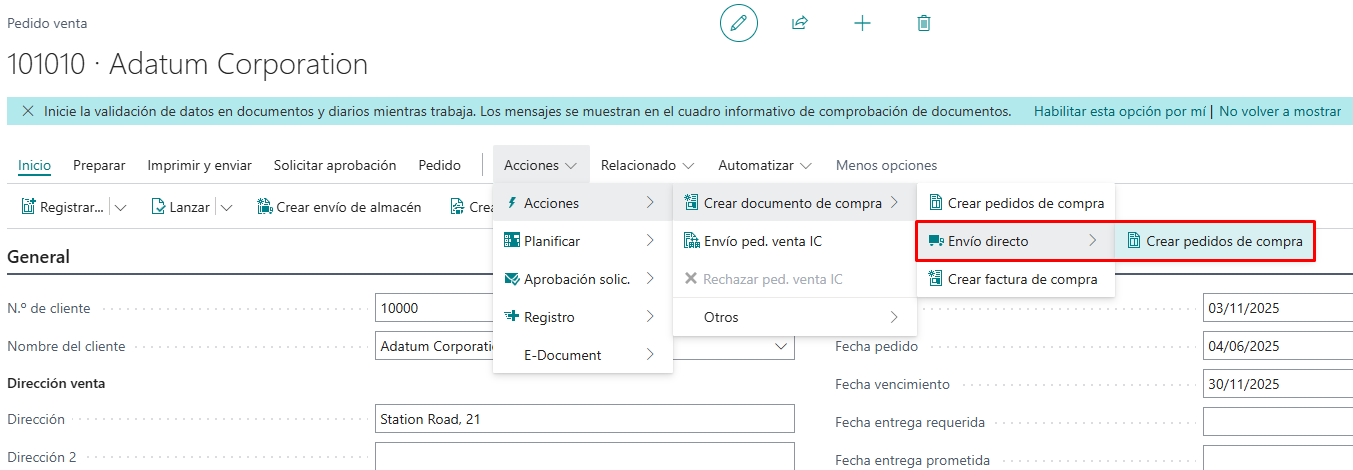Open the Envío directo submenu
Screen dimensions: 1353x470
click(1015, 241)
